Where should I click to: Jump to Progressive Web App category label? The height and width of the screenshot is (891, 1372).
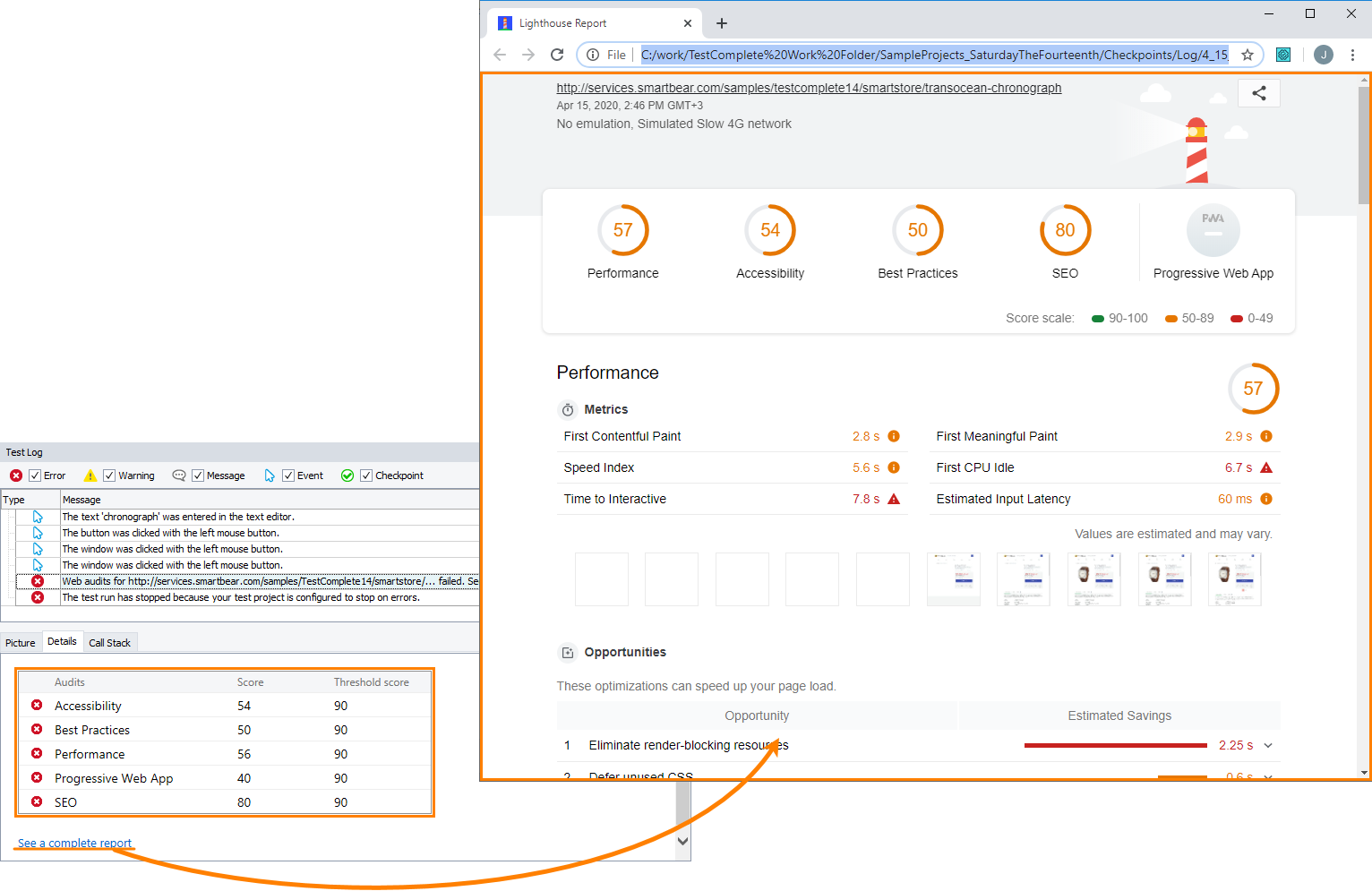tap(1213, 273)
